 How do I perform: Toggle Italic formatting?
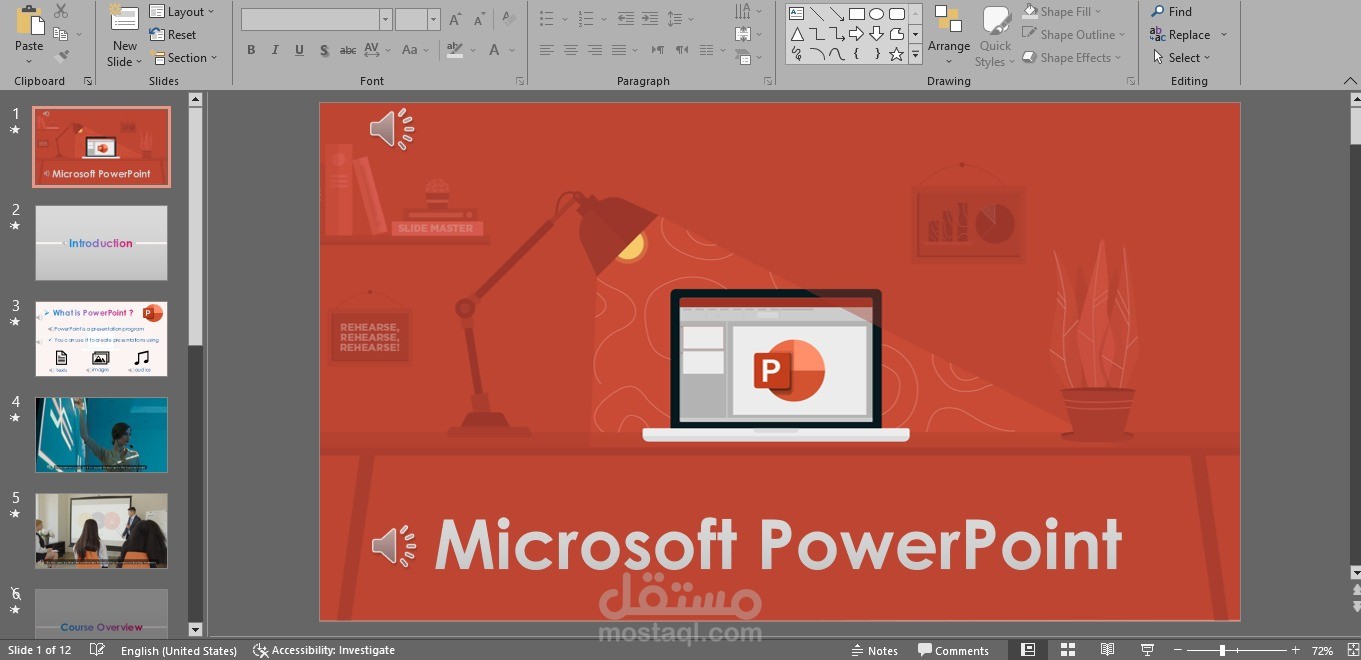(x=275, y=50)
